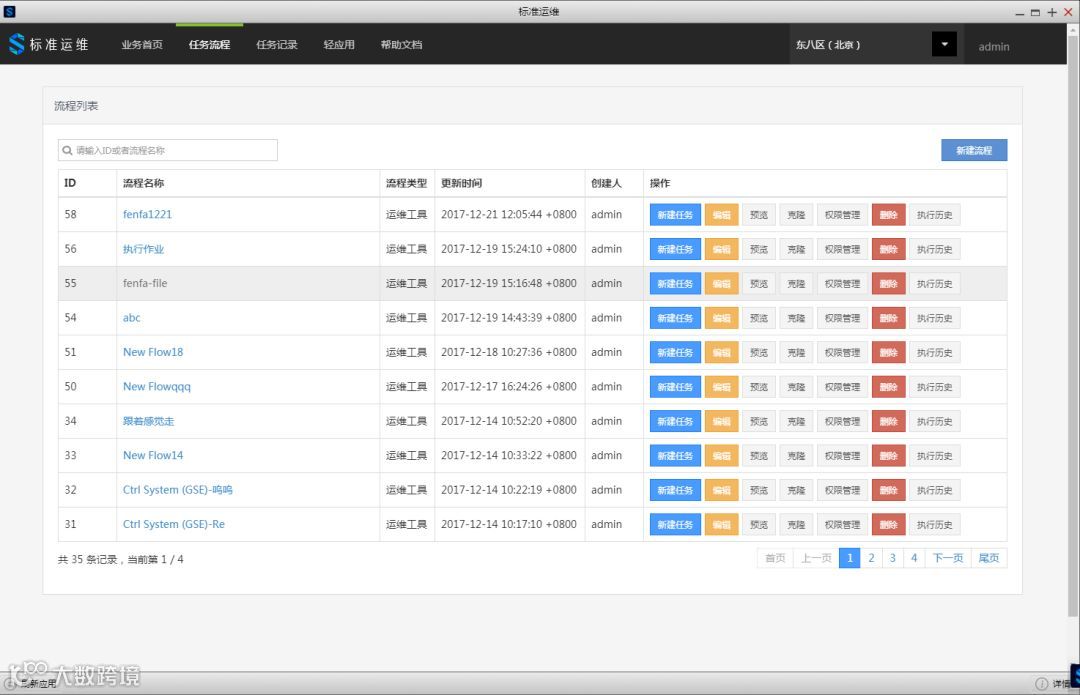
Task: Click 删除 for New Flowqqq row
Action: pos(889,387)
